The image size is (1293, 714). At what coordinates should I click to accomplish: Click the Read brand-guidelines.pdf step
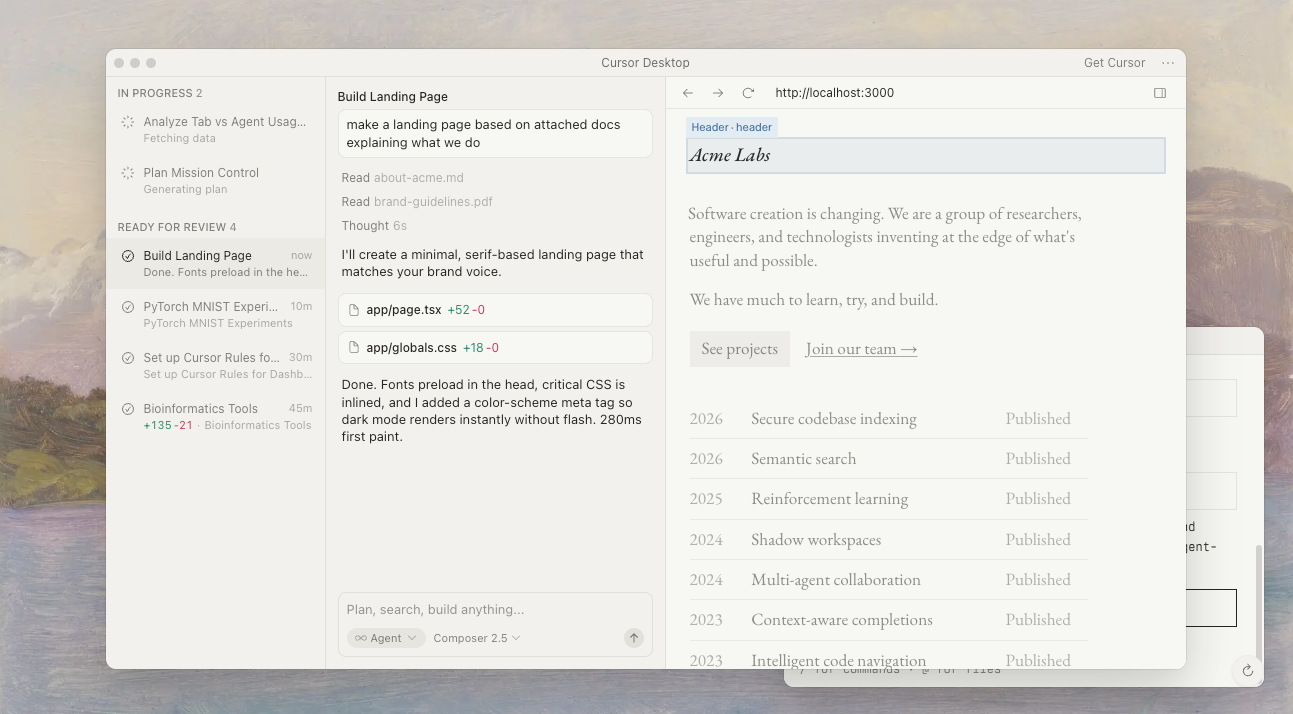point(417,202)
